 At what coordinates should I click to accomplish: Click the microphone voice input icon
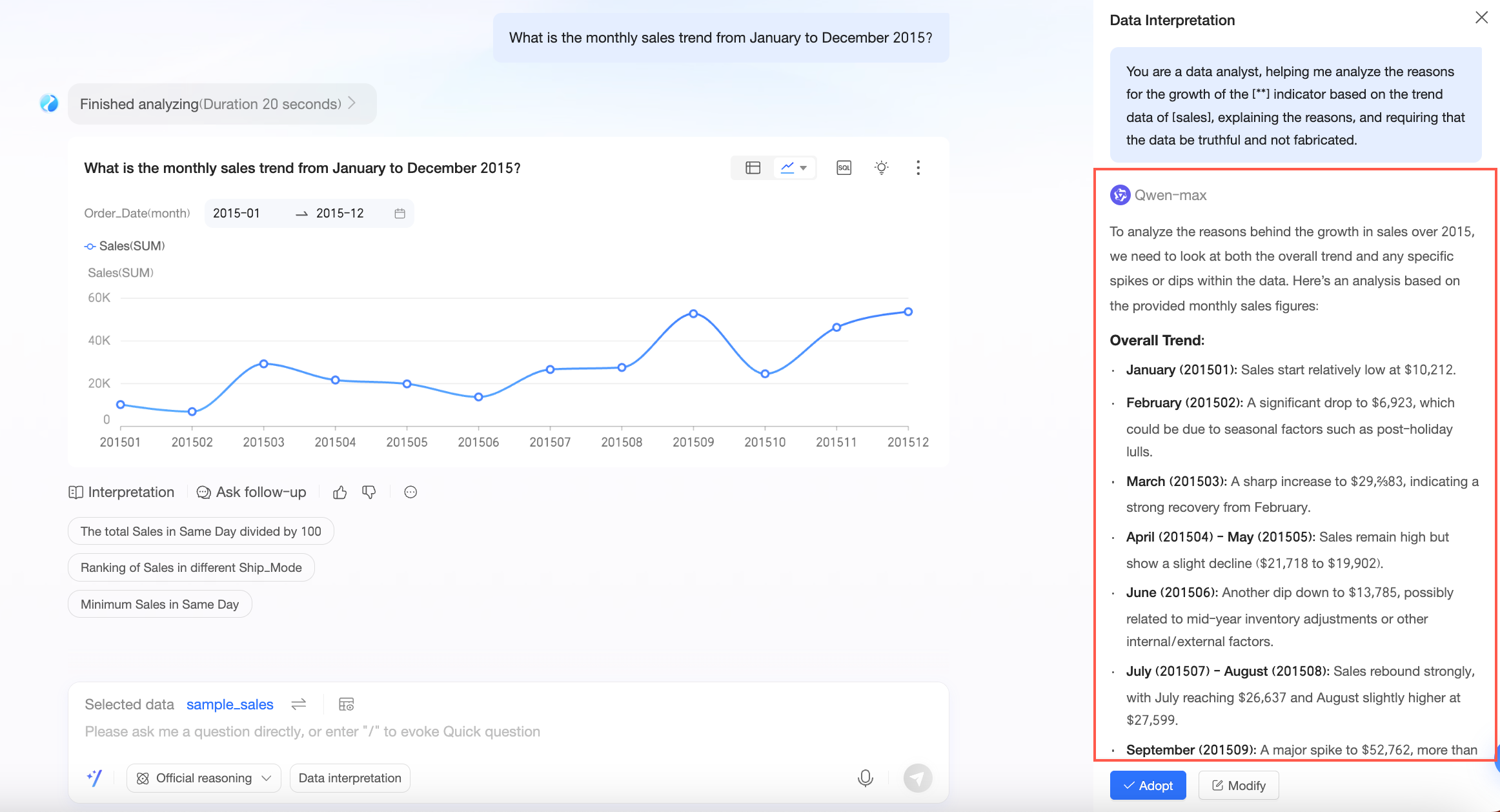pos(865,778)
